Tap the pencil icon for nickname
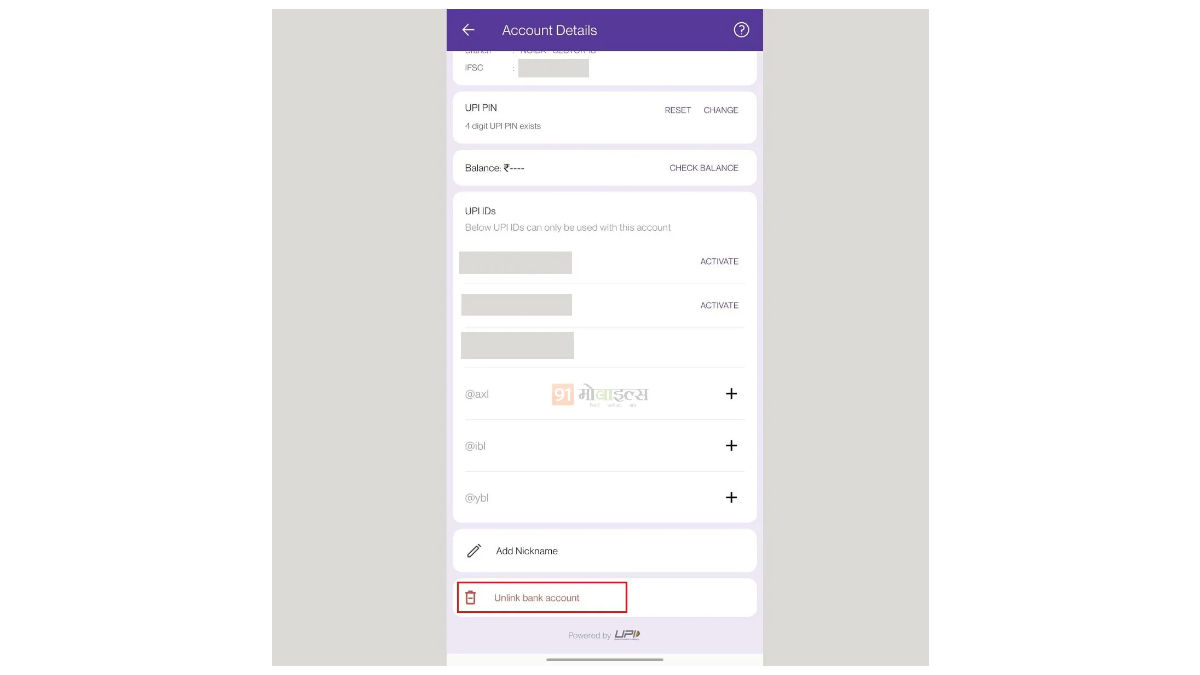Viewport: 1200px width, 675px height. pyautogui.click(x=474, y=551)
